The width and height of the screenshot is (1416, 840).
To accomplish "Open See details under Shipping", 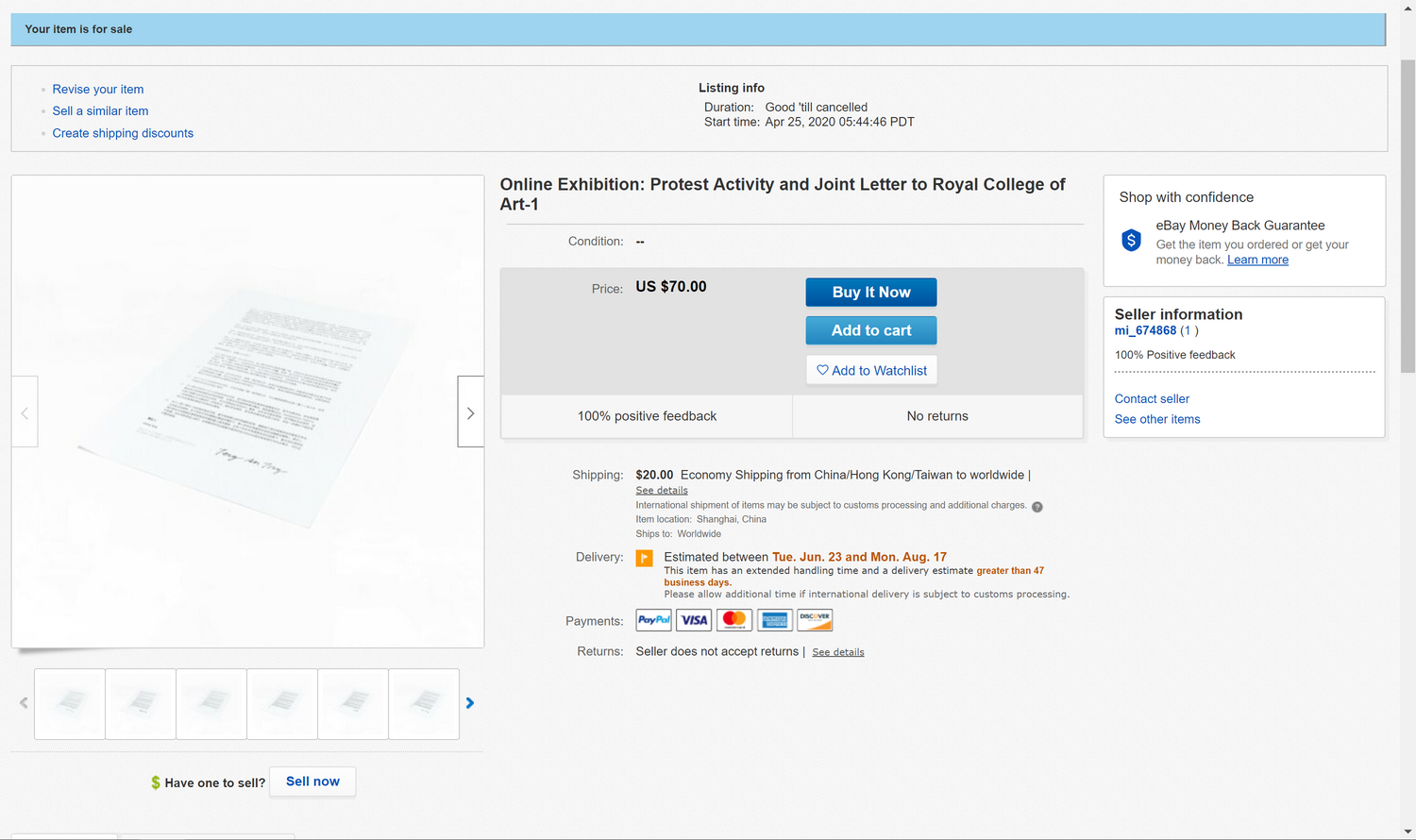I will pos(662,491).
